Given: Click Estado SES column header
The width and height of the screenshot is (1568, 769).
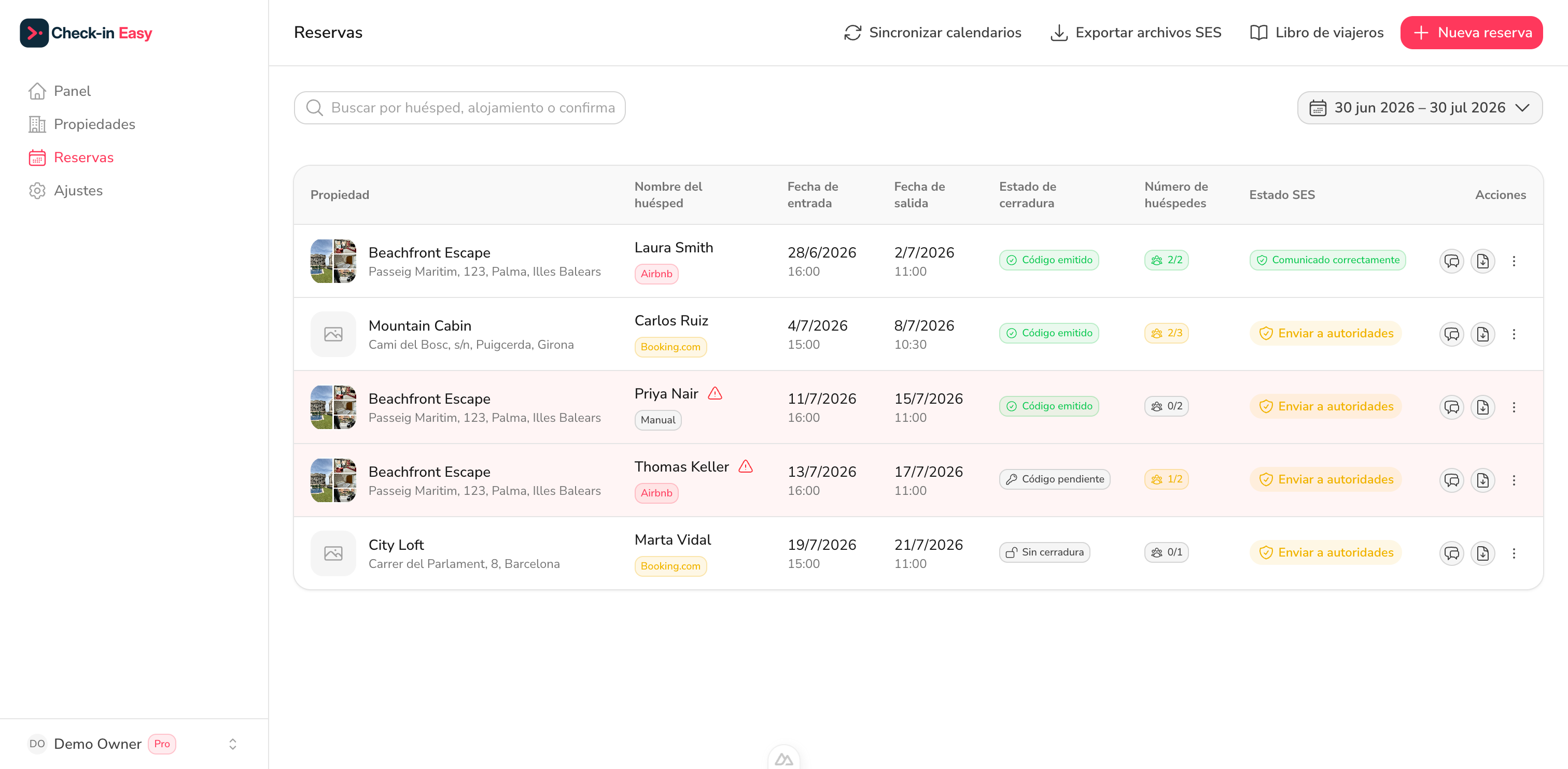Looking at the screenshot, I should tap(1282, 195).
